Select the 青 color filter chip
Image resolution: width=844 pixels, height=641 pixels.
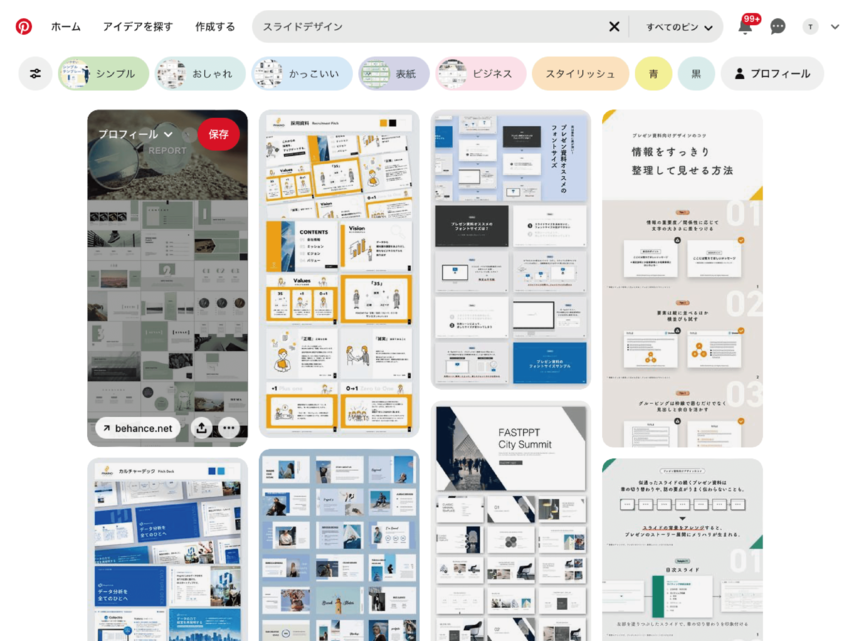pyautogui.click(x=653, y=74)
